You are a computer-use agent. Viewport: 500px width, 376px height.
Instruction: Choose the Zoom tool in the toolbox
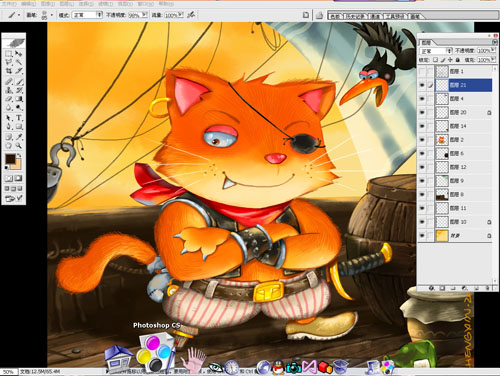pyautogui.click(x=19, y=146)
